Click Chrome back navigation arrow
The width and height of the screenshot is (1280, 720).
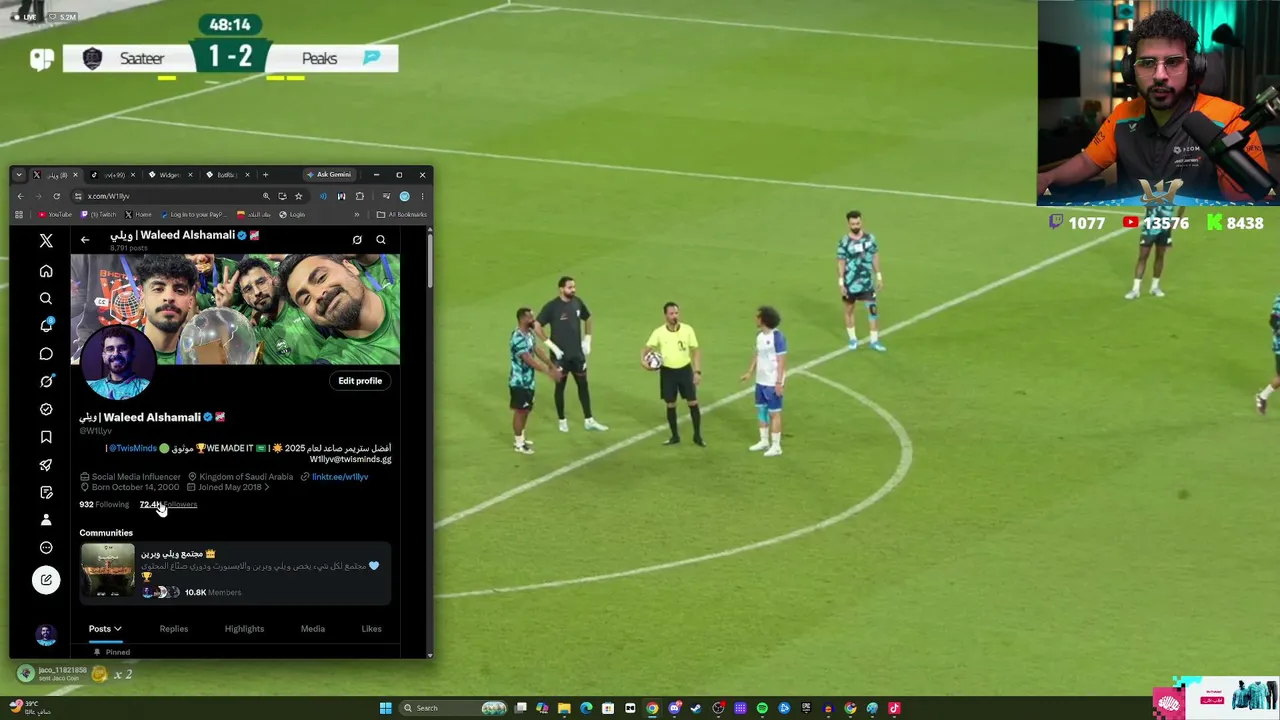20,196
